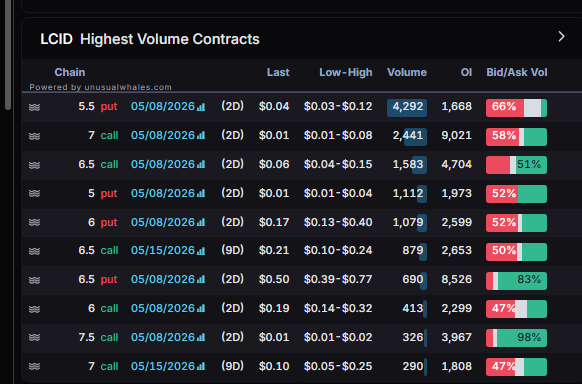Open the 05/08/2026 date link for 7 call
Viewport: 582px width, 384px height.
(x=163, y=135)
